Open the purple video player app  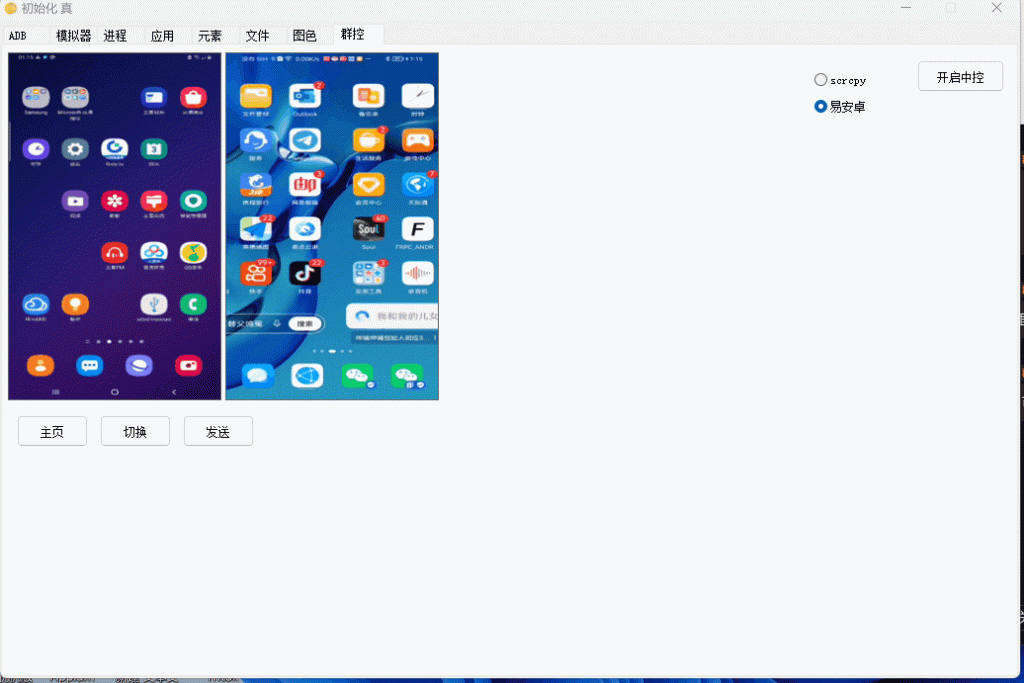[75, 201]
